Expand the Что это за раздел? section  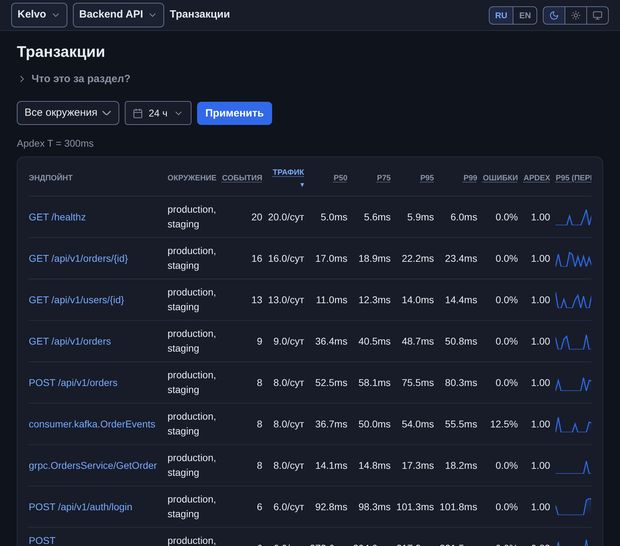[74, 79]
